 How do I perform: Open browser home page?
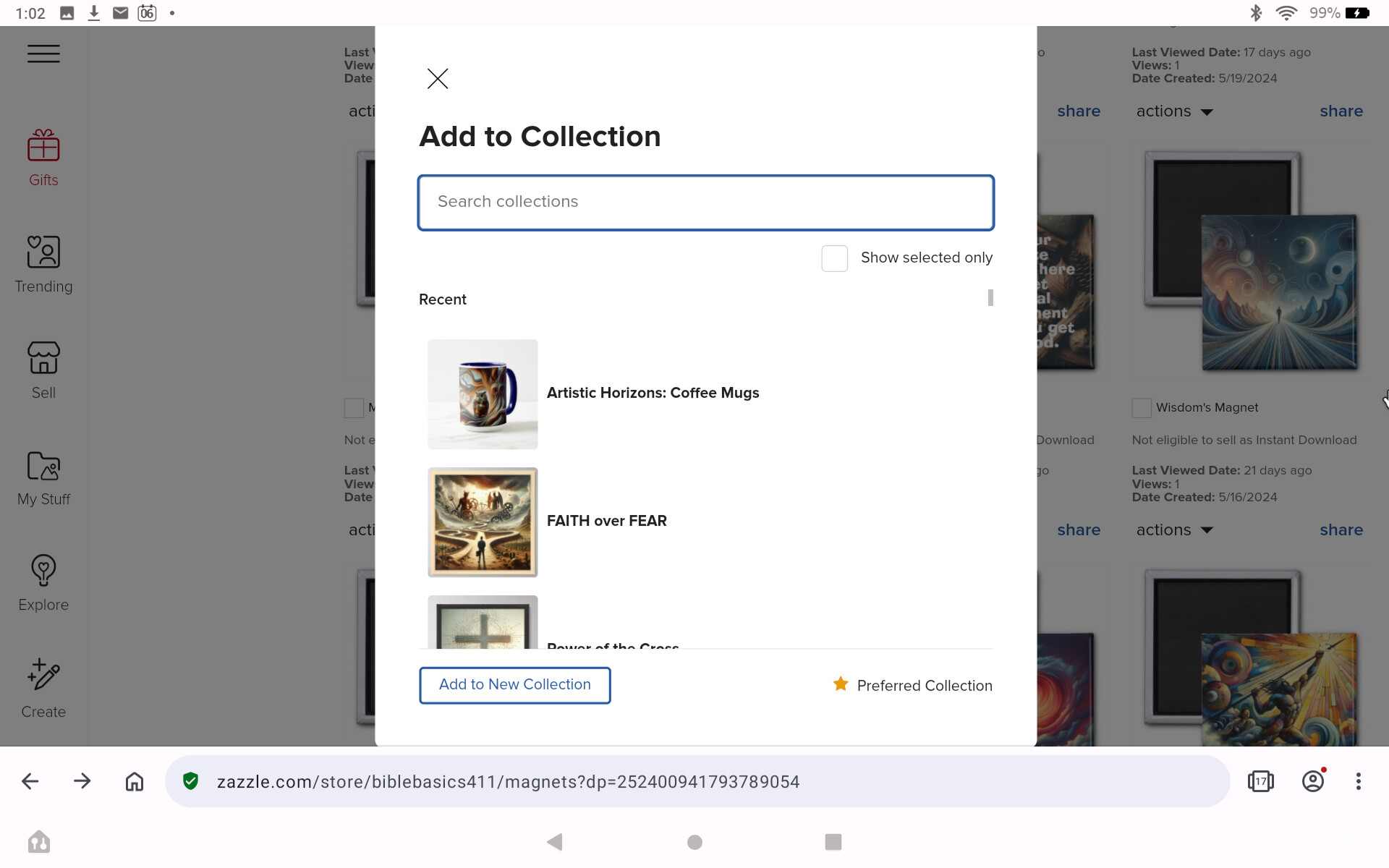[135, 781]
